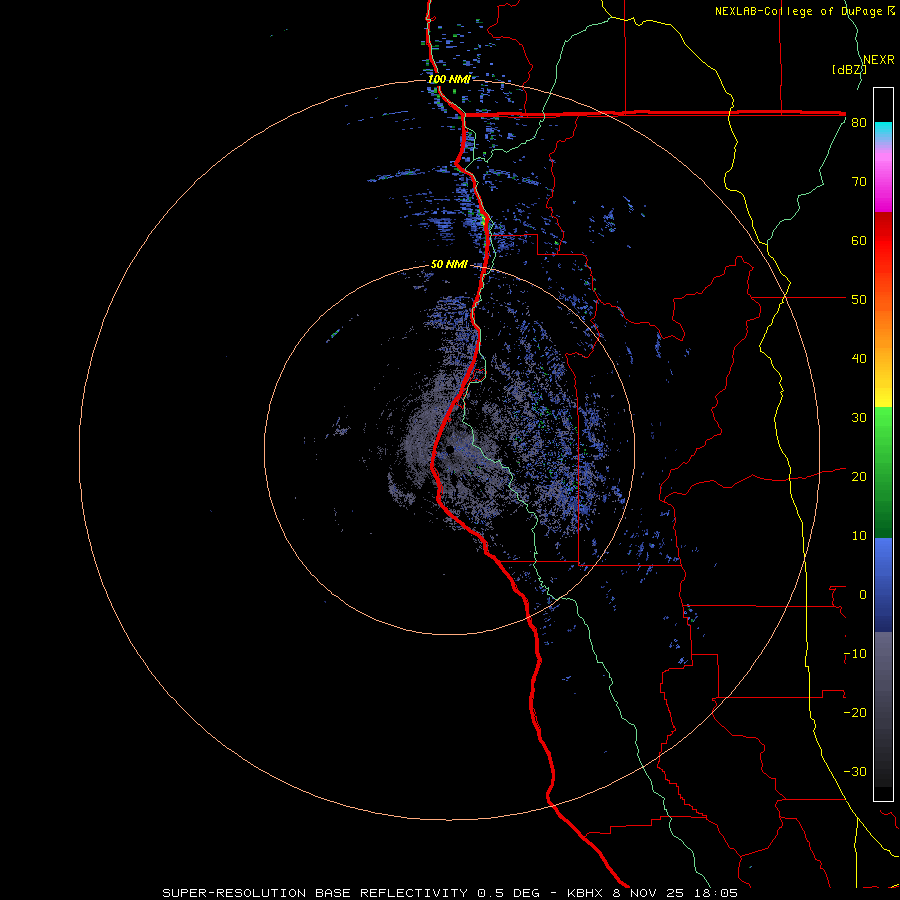Click the KBHX radar site center dot
Image resolution: width=900 pixels, height=900 pixels.
pyautogui.click(x=451, y=449)
